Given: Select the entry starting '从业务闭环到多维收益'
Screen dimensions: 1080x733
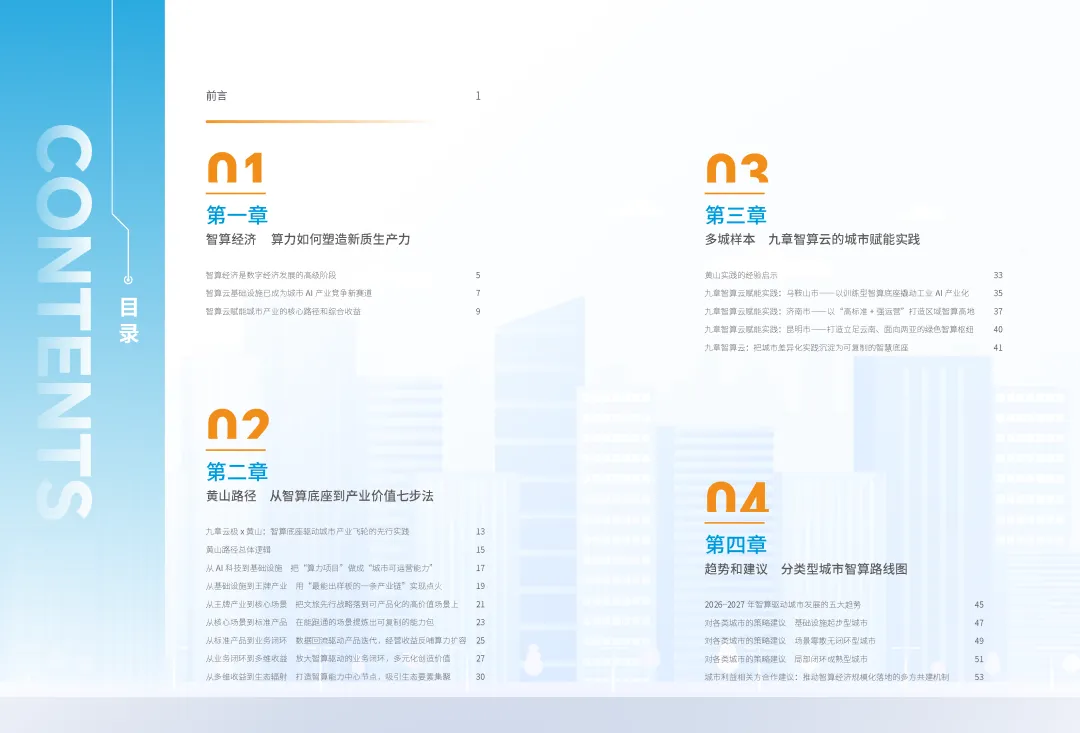Looking at the screenshot, I should click(x=328, y=659).
